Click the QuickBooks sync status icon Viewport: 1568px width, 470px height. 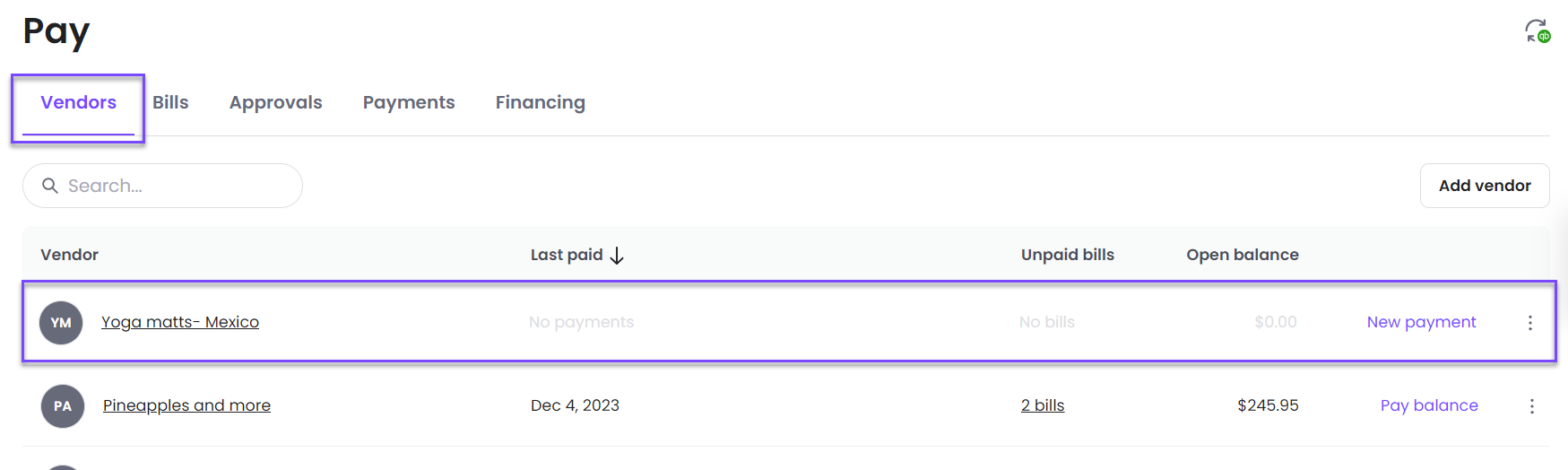[x=1538, y=31]
